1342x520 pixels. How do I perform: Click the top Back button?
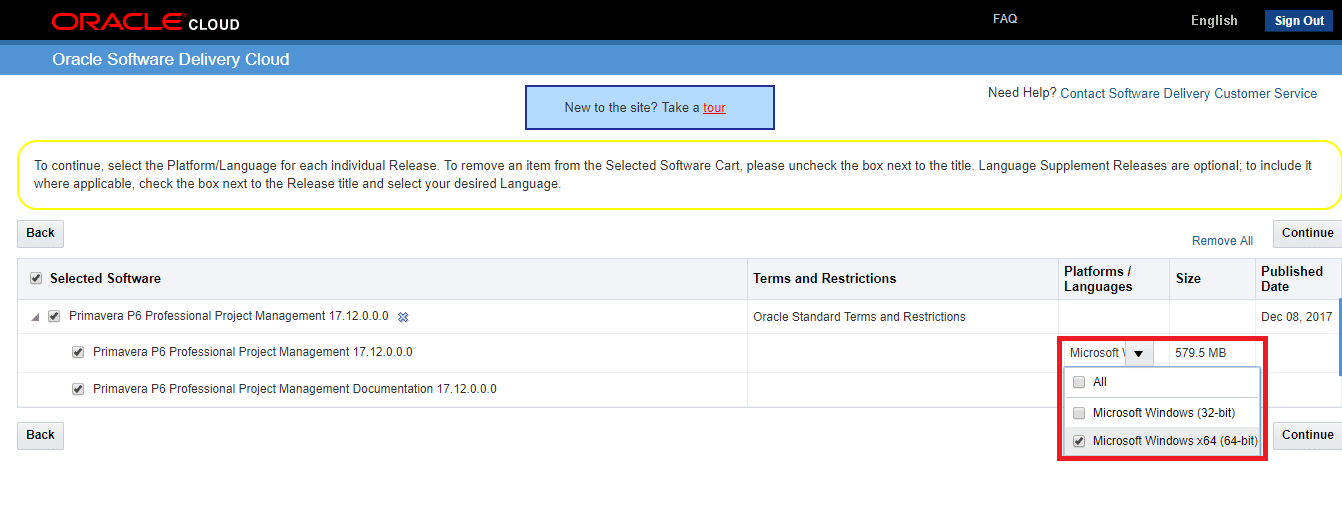click(x=41, y=233)
